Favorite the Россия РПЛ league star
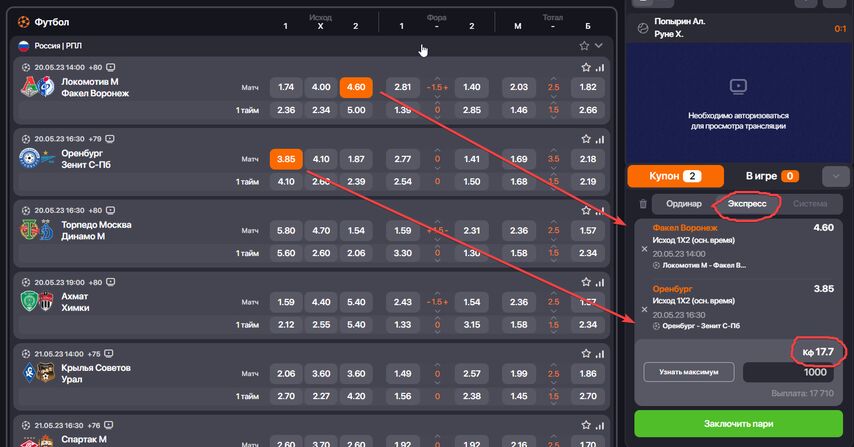854x447 pixels. (x=584, y=46)
